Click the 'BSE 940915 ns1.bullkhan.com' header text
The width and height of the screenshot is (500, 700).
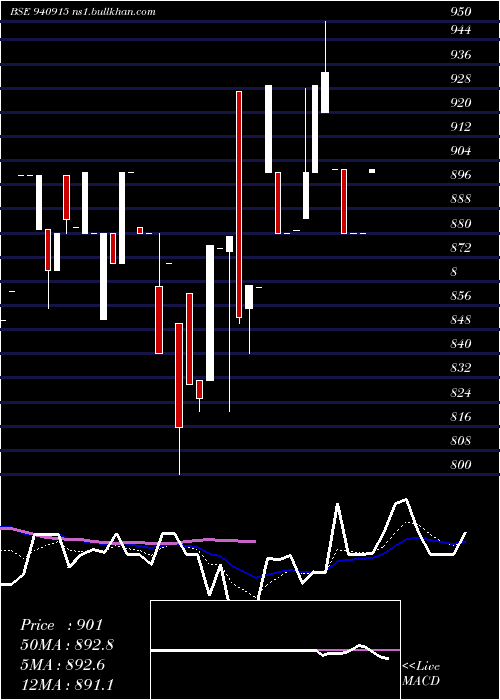83,12
